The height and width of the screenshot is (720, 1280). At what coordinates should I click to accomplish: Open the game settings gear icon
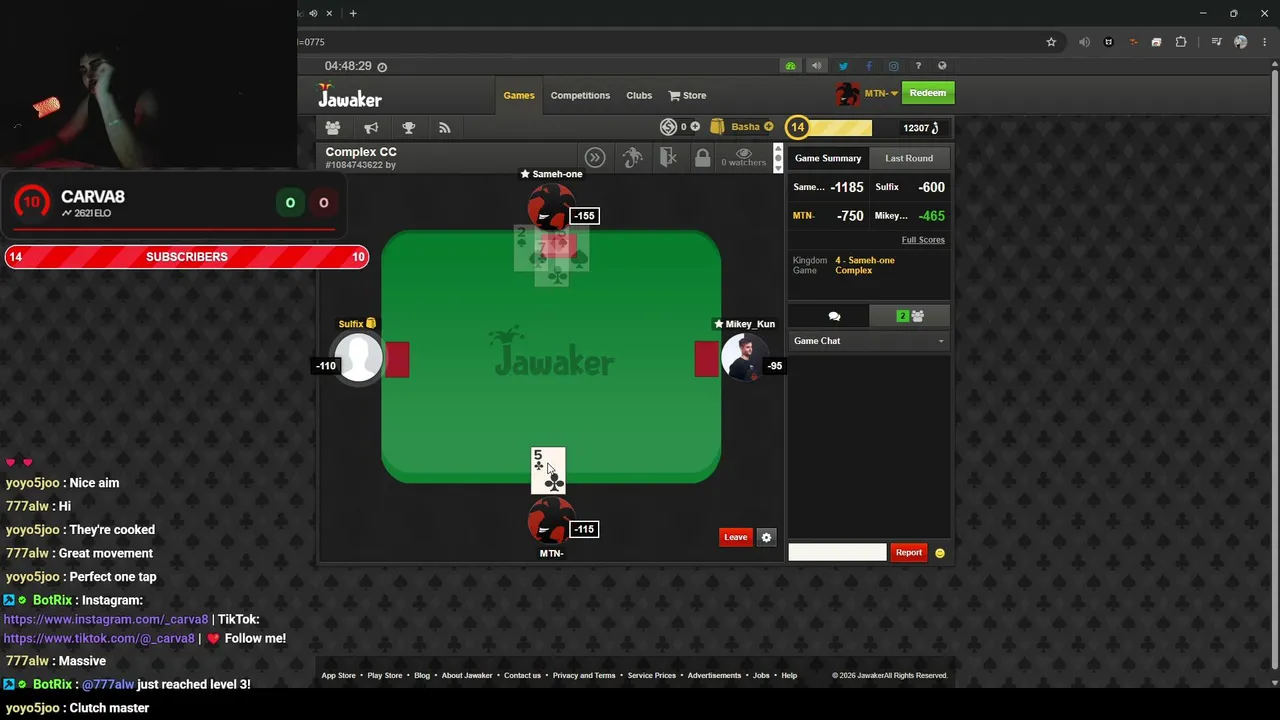(x=766, y=537)
